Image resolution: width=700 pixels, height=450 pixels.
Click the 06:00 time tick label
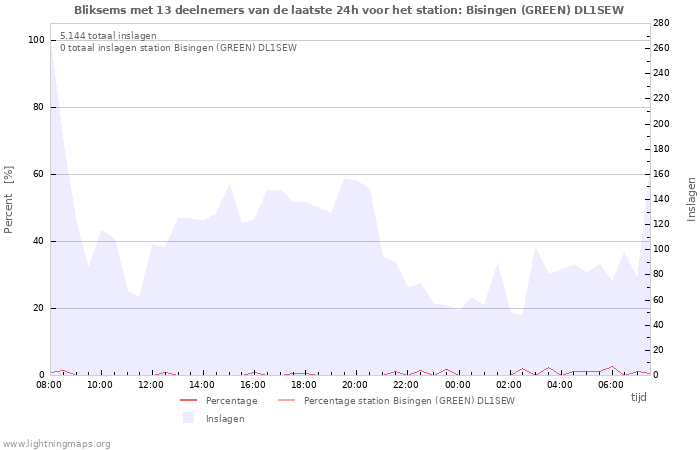[x=610, y=384]
